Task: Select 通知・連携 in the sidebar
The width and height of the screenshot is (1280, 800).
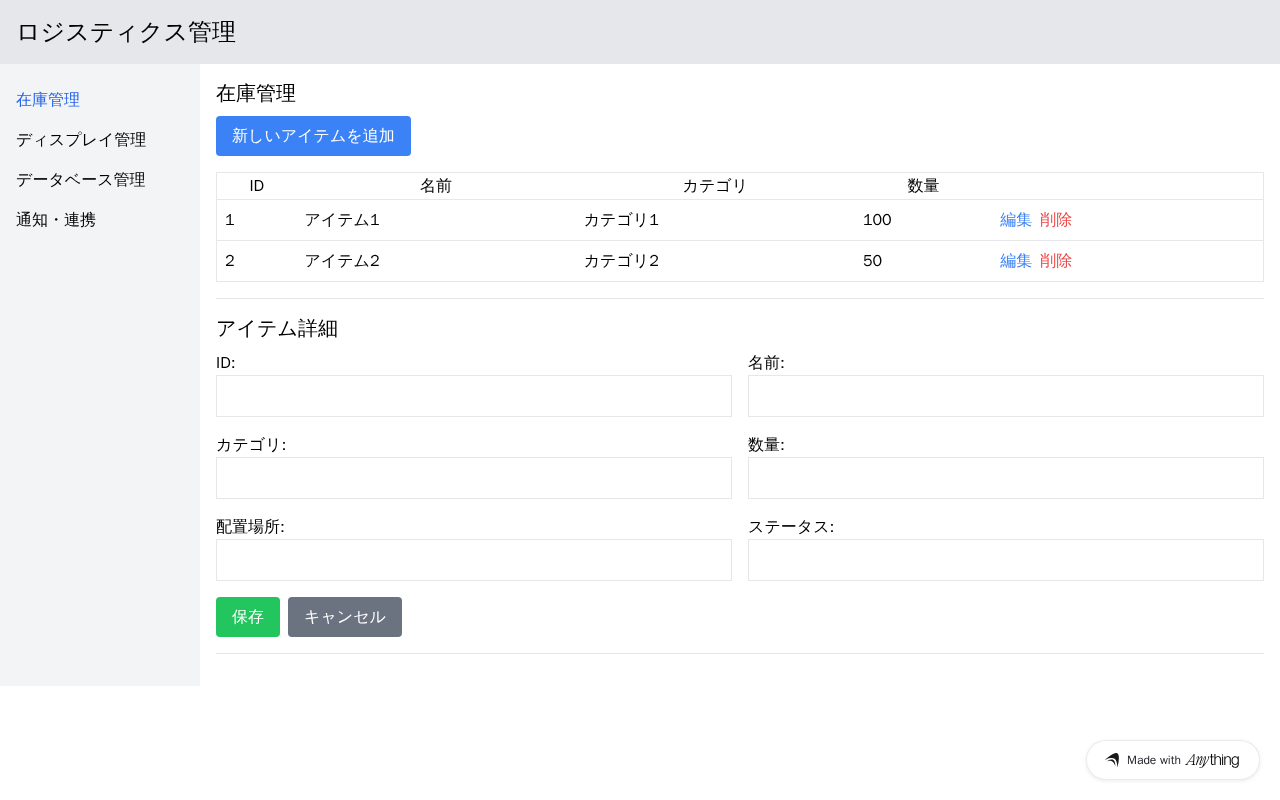Action: click(56, 220)
